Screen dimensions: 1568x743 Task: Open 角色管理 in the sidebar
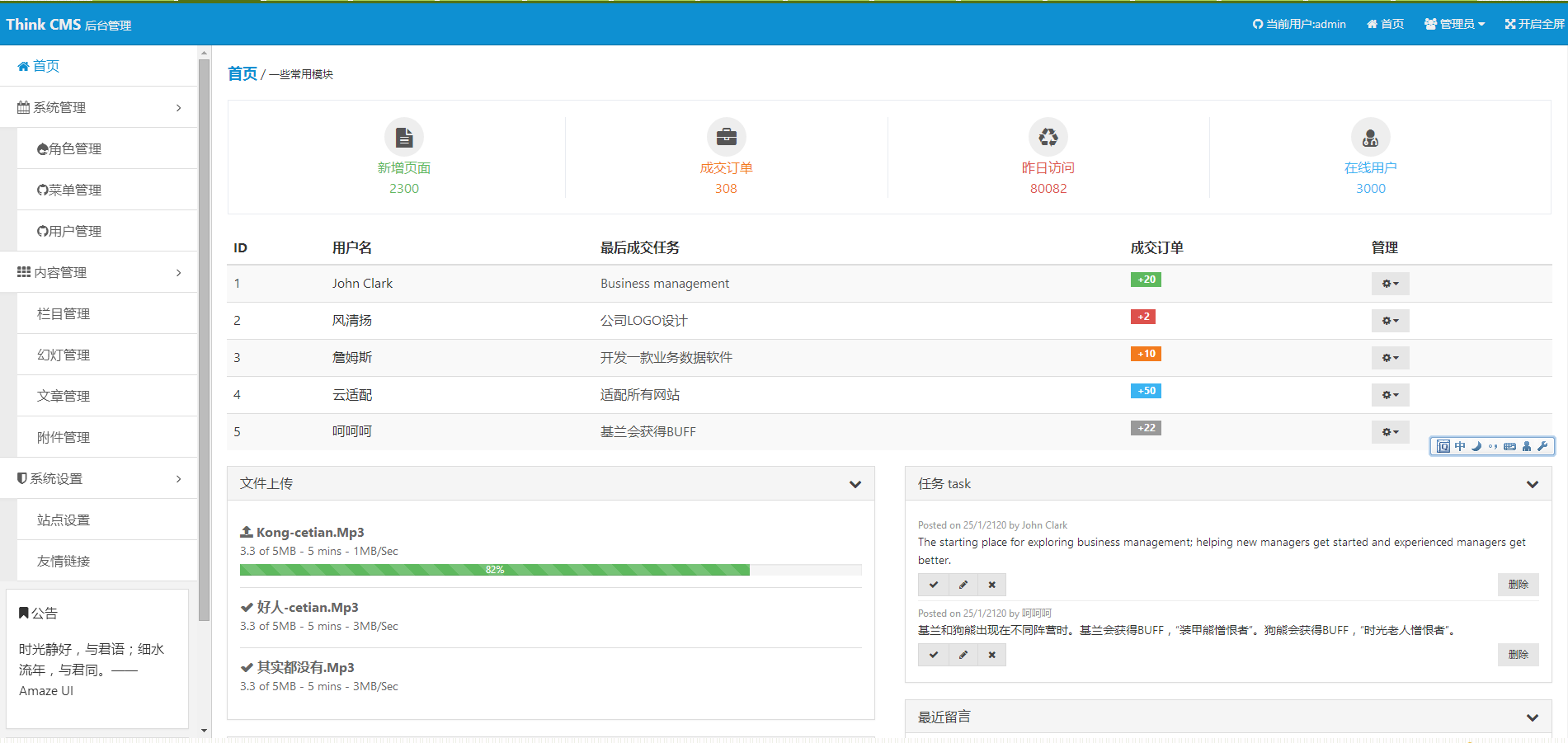tap(107, 148)
